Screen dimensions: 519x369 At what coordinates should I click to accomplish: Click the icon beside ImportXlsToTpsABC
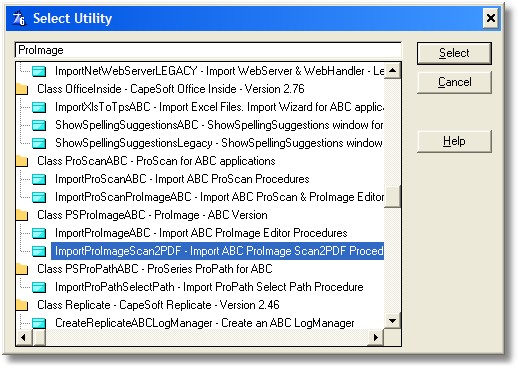pos(39,107)
